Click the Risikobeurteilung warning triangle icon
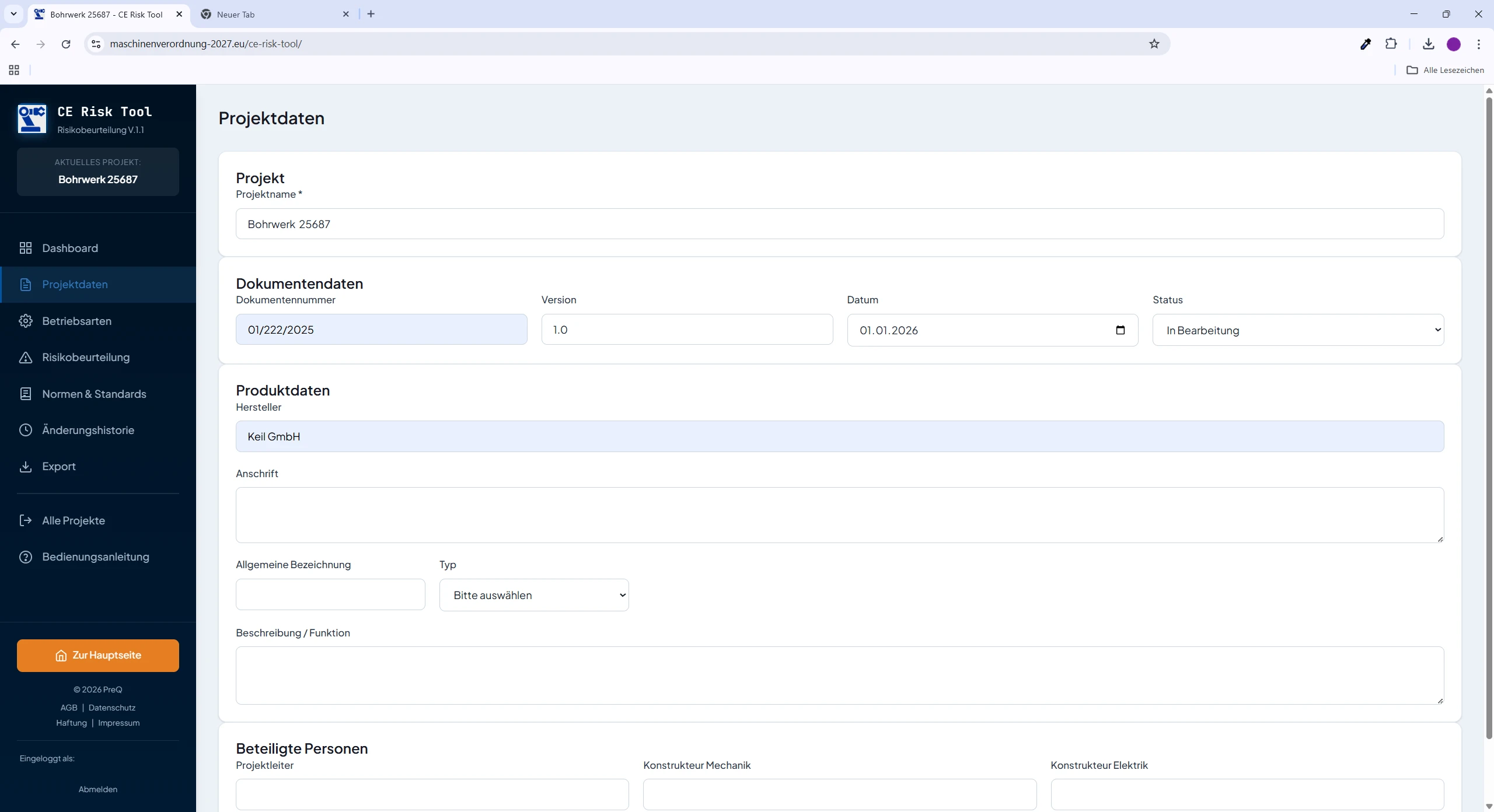This screenshot has height=812, width=1494. tap(26, 358)
